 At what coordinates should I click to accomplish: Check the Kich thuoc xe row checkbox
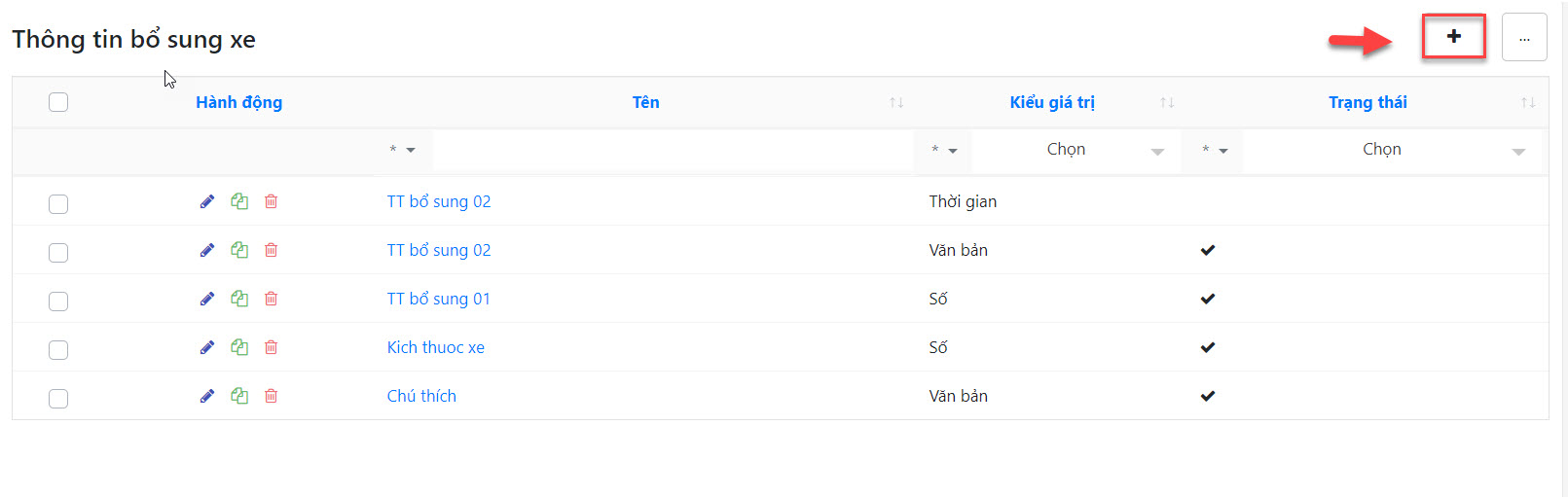point(58,349)
